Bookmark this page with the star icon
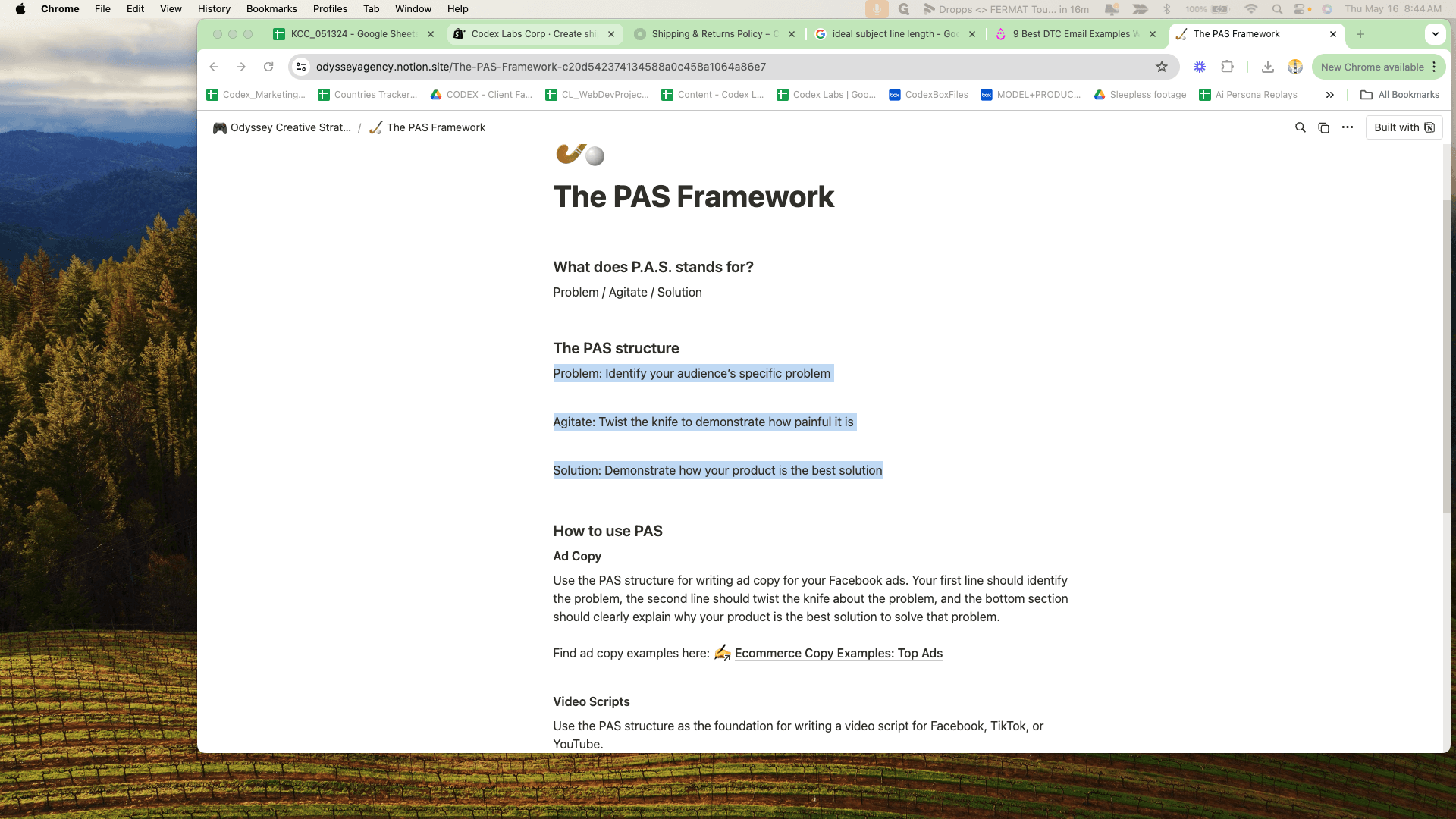Screen dimensions: 1456x819 coord(1162,67)
